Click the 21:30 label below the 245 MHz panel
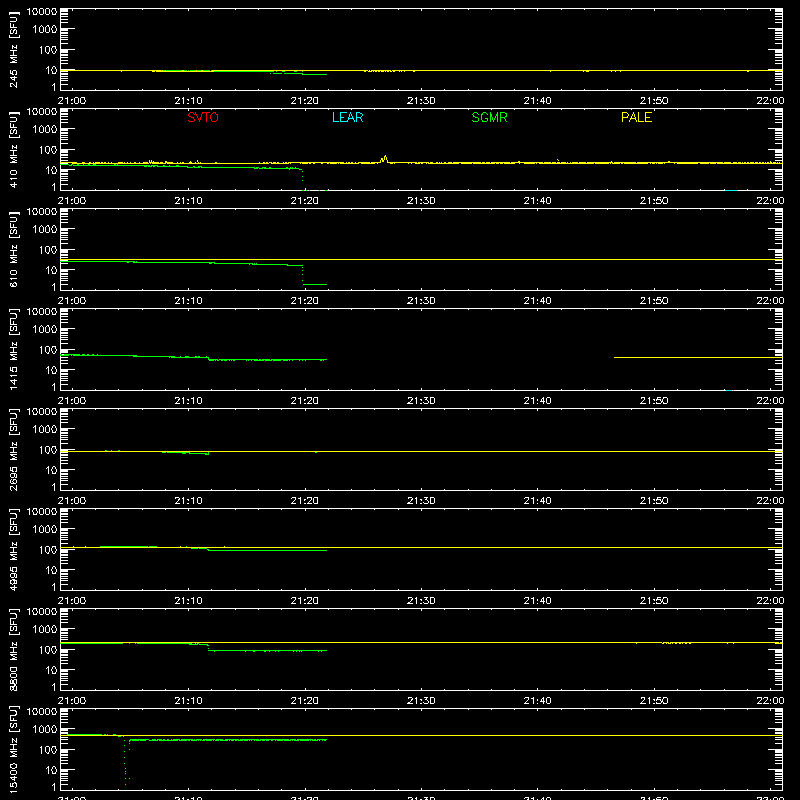This screenshot has height=800, width=800. pyautogui.click(x=421, y=101)
